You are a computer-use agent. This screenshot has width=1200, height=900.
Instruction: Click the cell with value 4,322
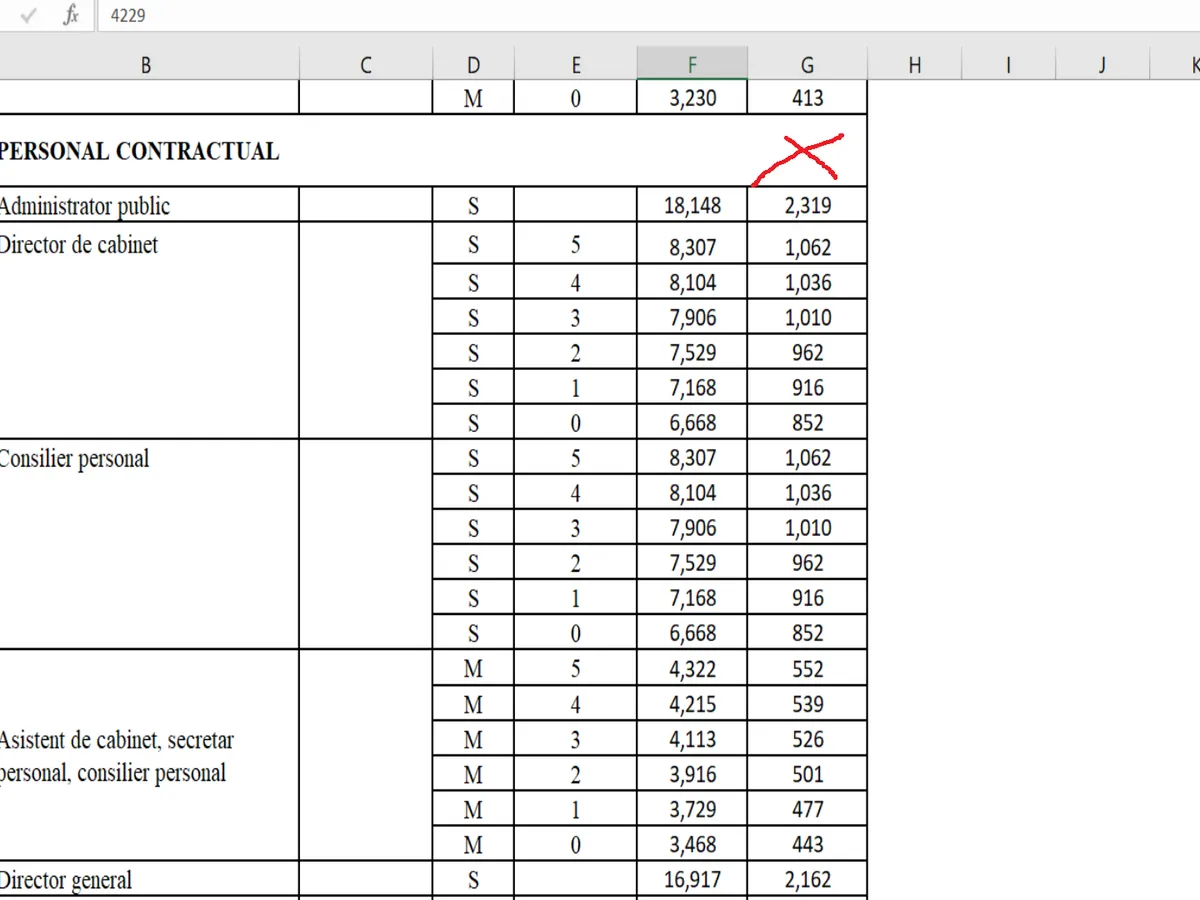click(692, 669)
